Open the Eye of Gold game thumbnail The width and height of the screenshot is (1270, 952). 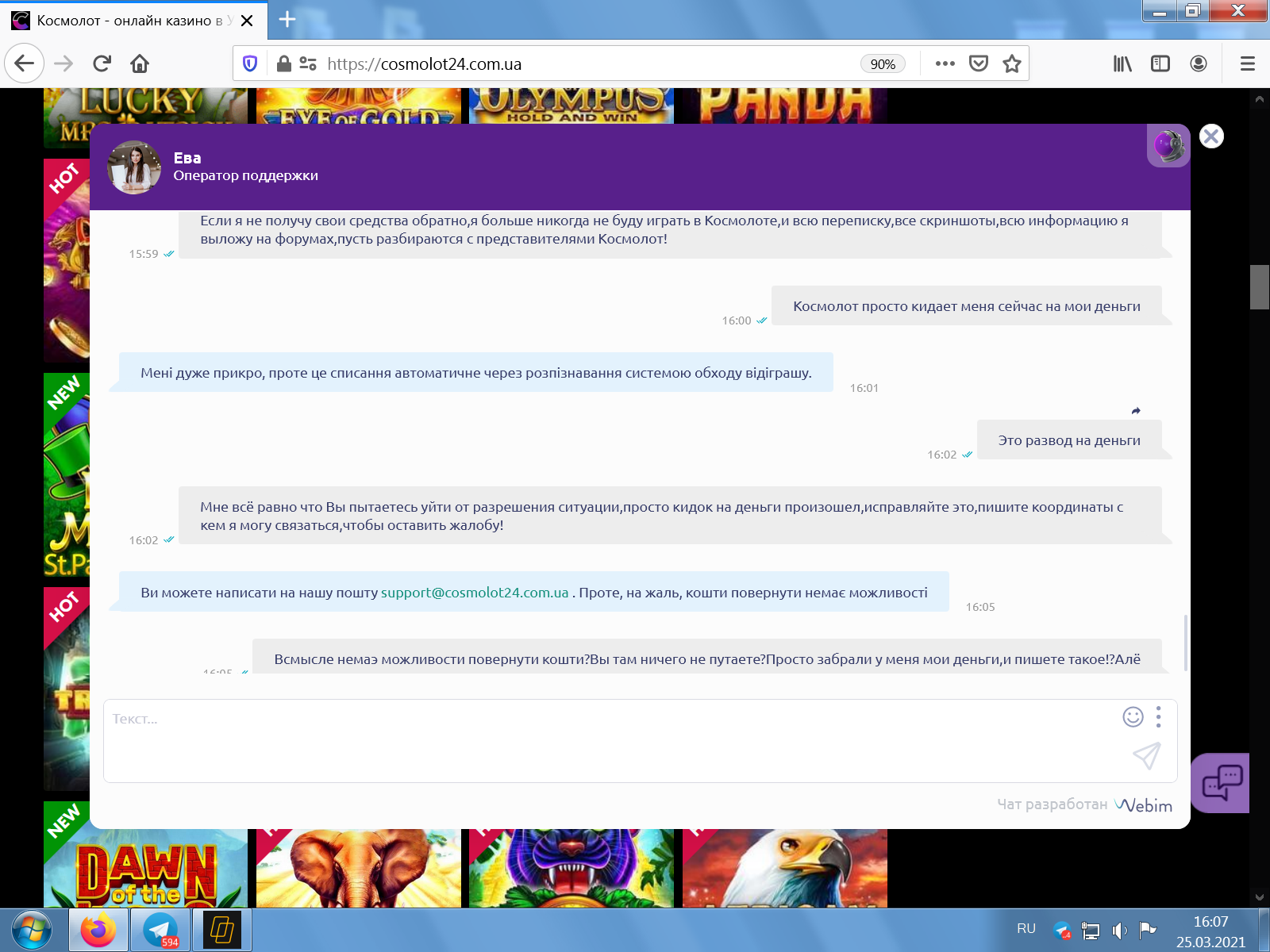pyautogui.click(x=359, y=106)
